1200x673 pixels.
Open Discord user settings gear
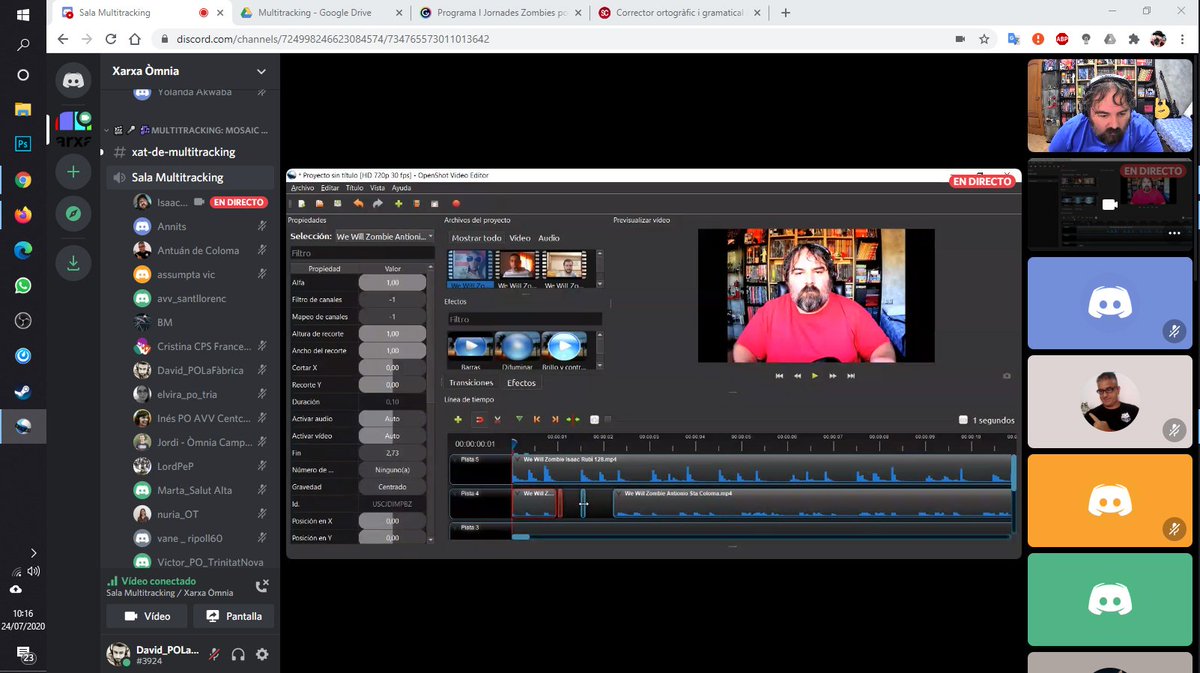point(262,654)
